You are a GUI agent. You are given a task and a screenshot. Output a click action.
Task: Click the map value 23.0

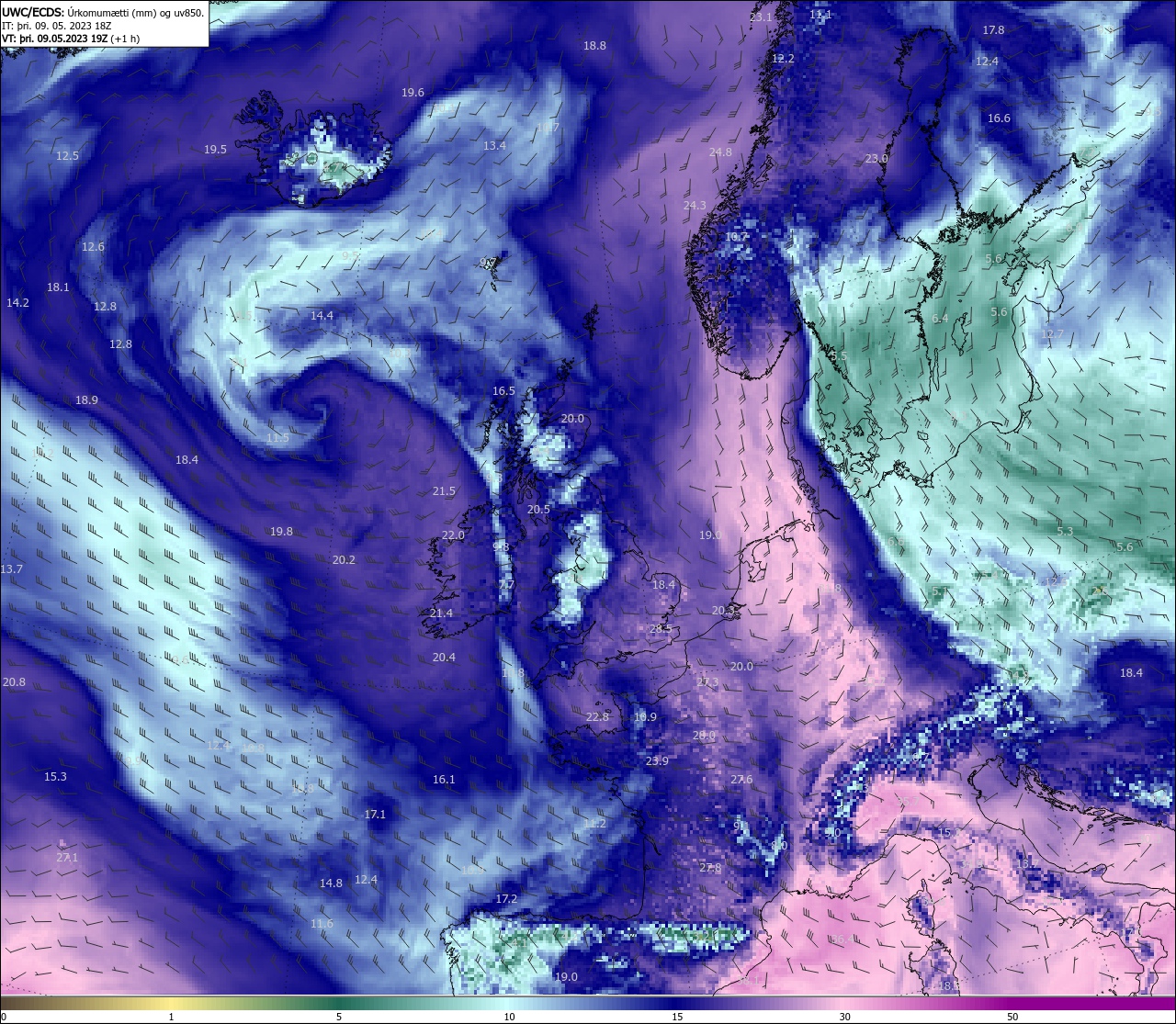tap(876, 159)
